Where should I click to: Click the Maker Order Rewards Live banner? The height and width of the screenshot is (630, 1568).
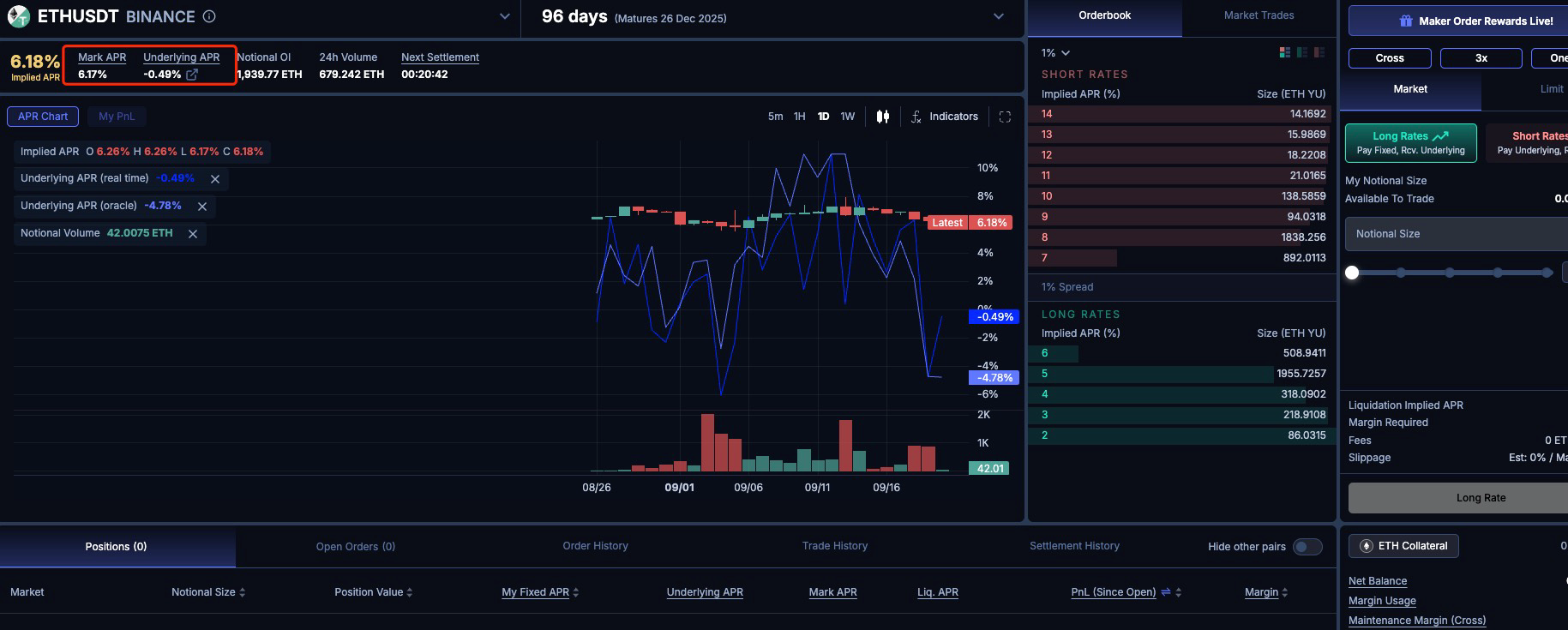click(x=1475, y=21)
